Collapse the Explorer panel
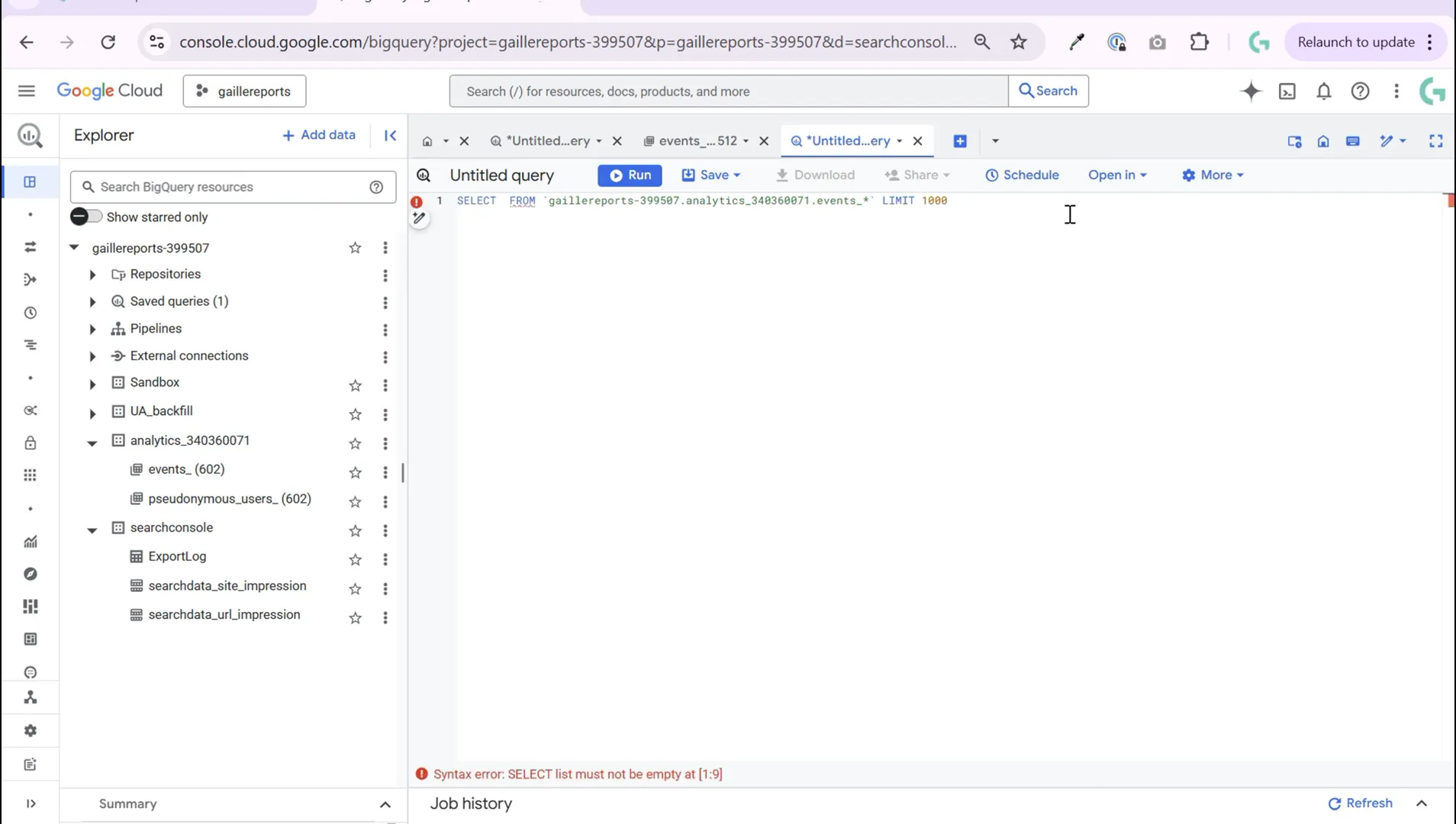 [390, 135]
